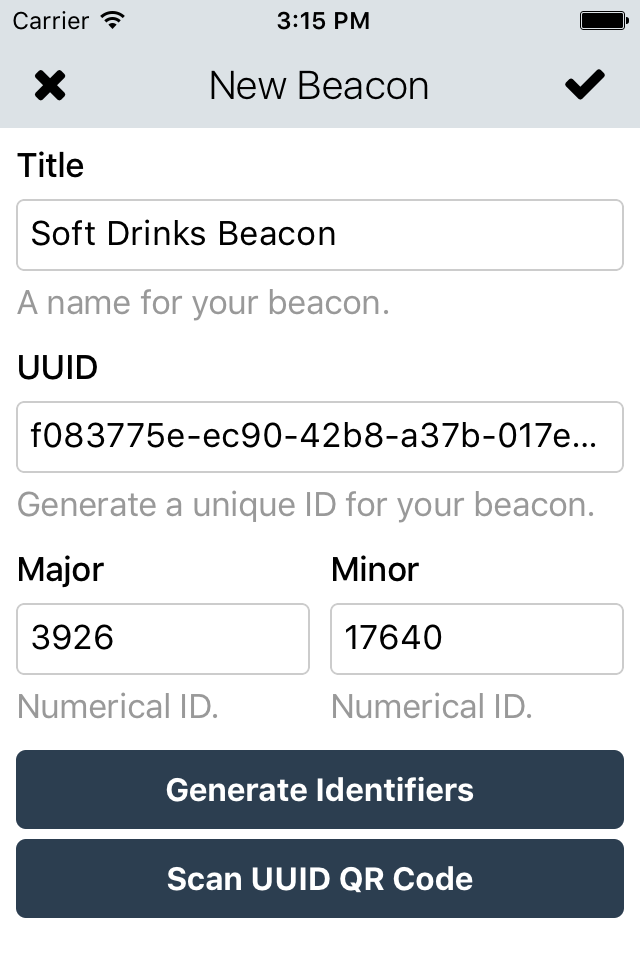
Task: Confirm the beacon with the checkmark icon
Action: [x=584, y=84]
